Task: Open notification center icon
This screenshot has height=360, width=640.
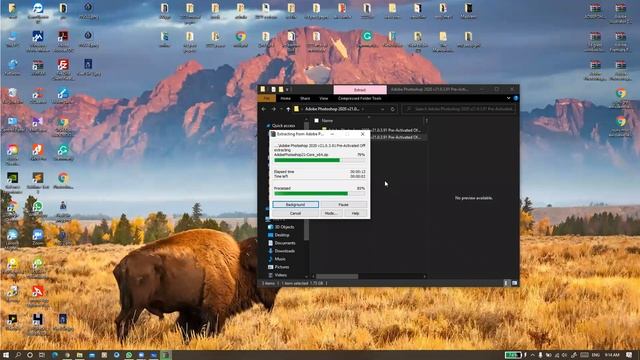Action: [629, 355]
